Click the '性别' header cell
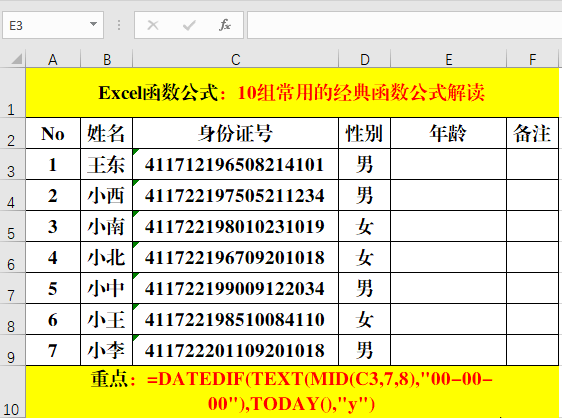This screenshot has width=562, height=418. [x=365, y=133]
